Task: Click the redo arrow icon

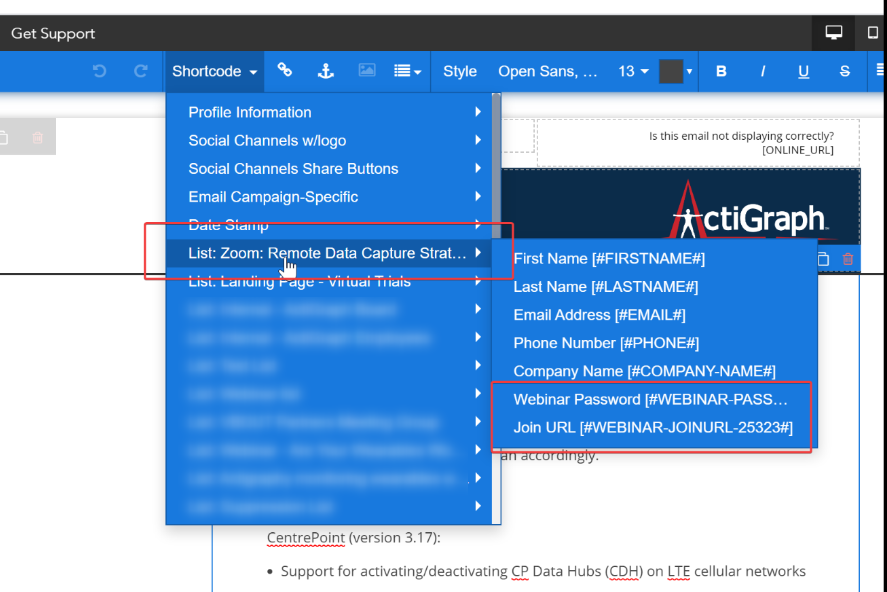Action: click(x=141, y=71)
